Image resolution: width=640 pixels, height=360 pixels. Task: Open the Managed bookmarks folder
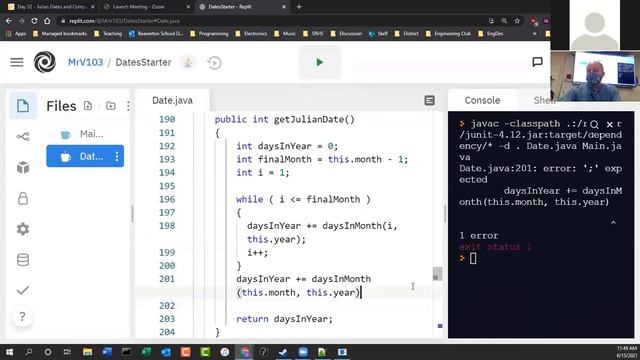click(60, 34)
